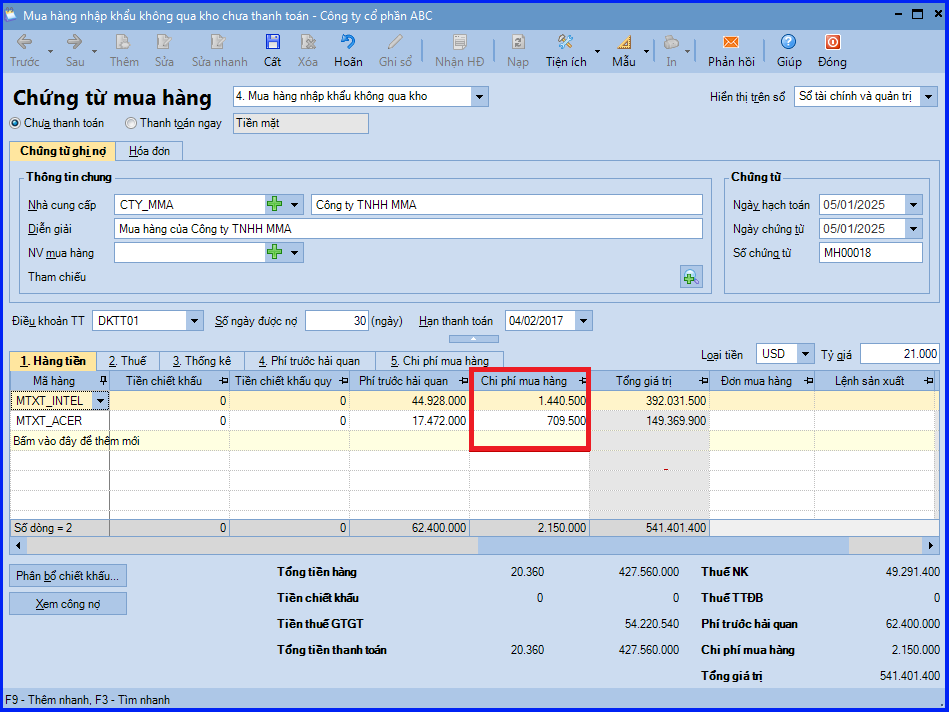Viewport: 949px width, 712px height.
Task: Select the Thanh toán ngay radio button
Action: point(131,123)
